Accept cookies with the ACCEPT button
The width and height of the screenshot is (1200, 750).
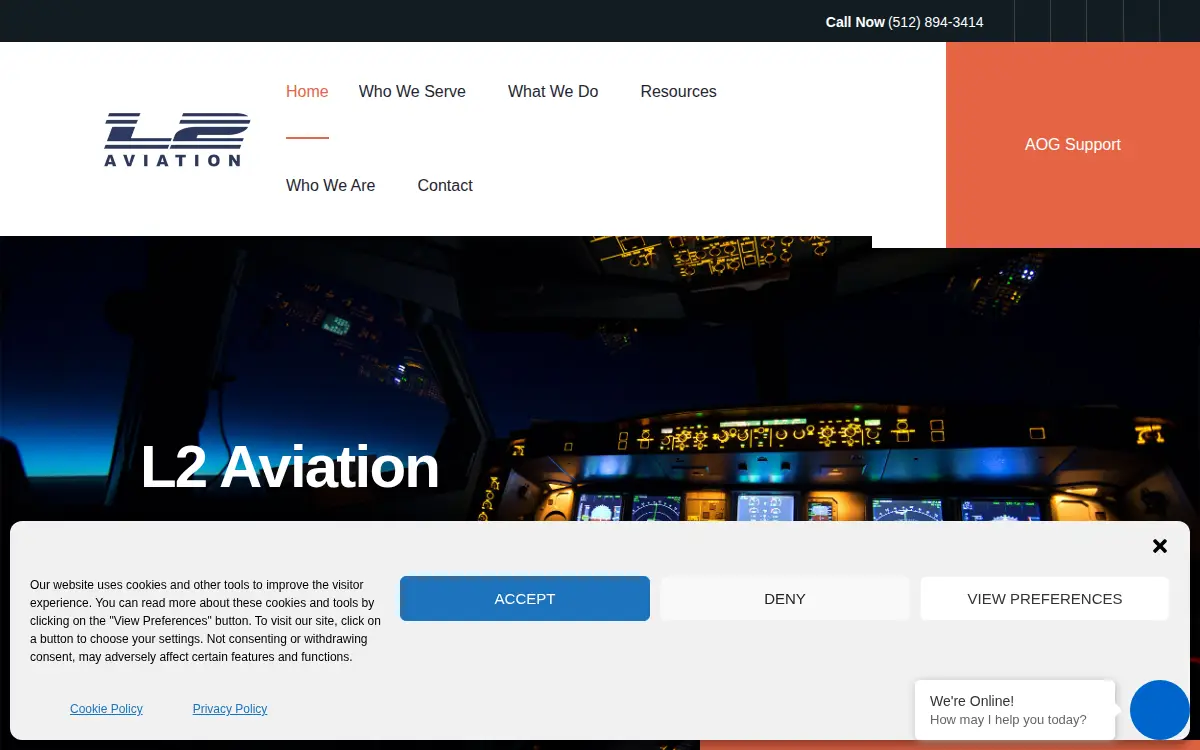click(x=525, y=599)
